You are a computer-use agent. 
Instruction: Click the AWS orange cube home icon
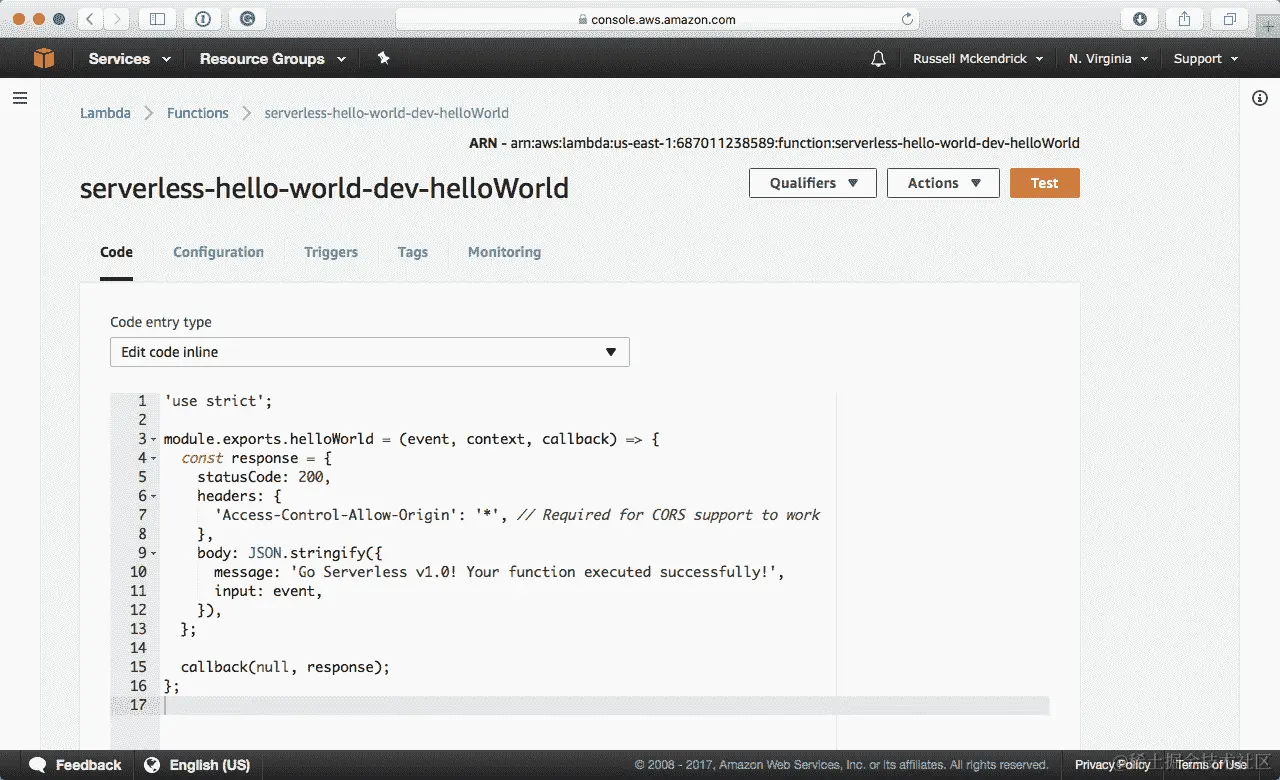44,59
